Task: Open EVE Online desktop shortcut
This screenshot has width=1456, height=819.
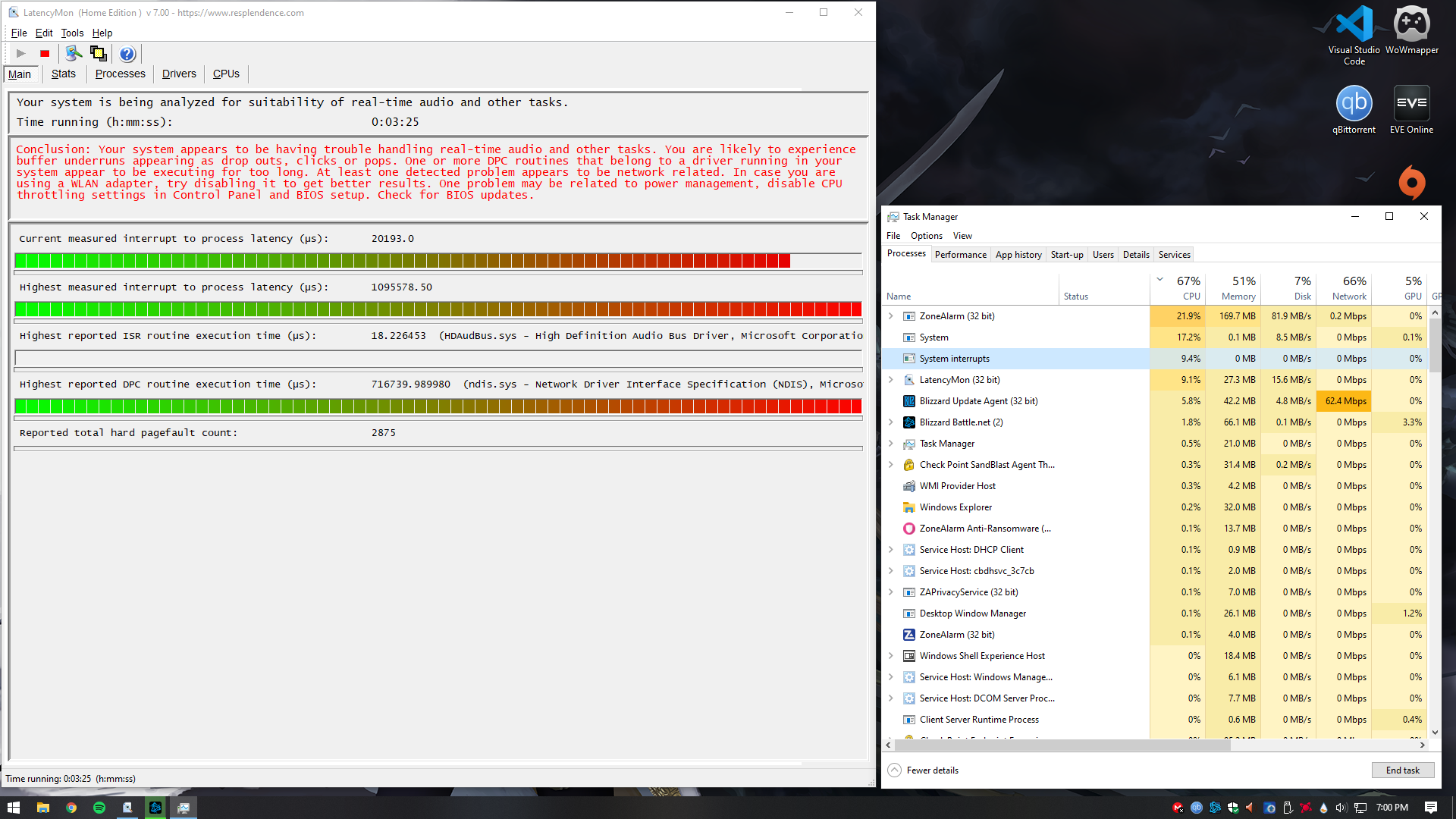Action: [1411, 111]
